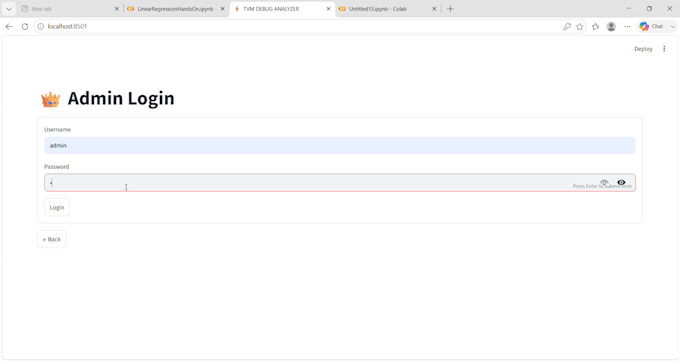Click the Login button
The image size is (680, 361).
(x=57, y=207)
